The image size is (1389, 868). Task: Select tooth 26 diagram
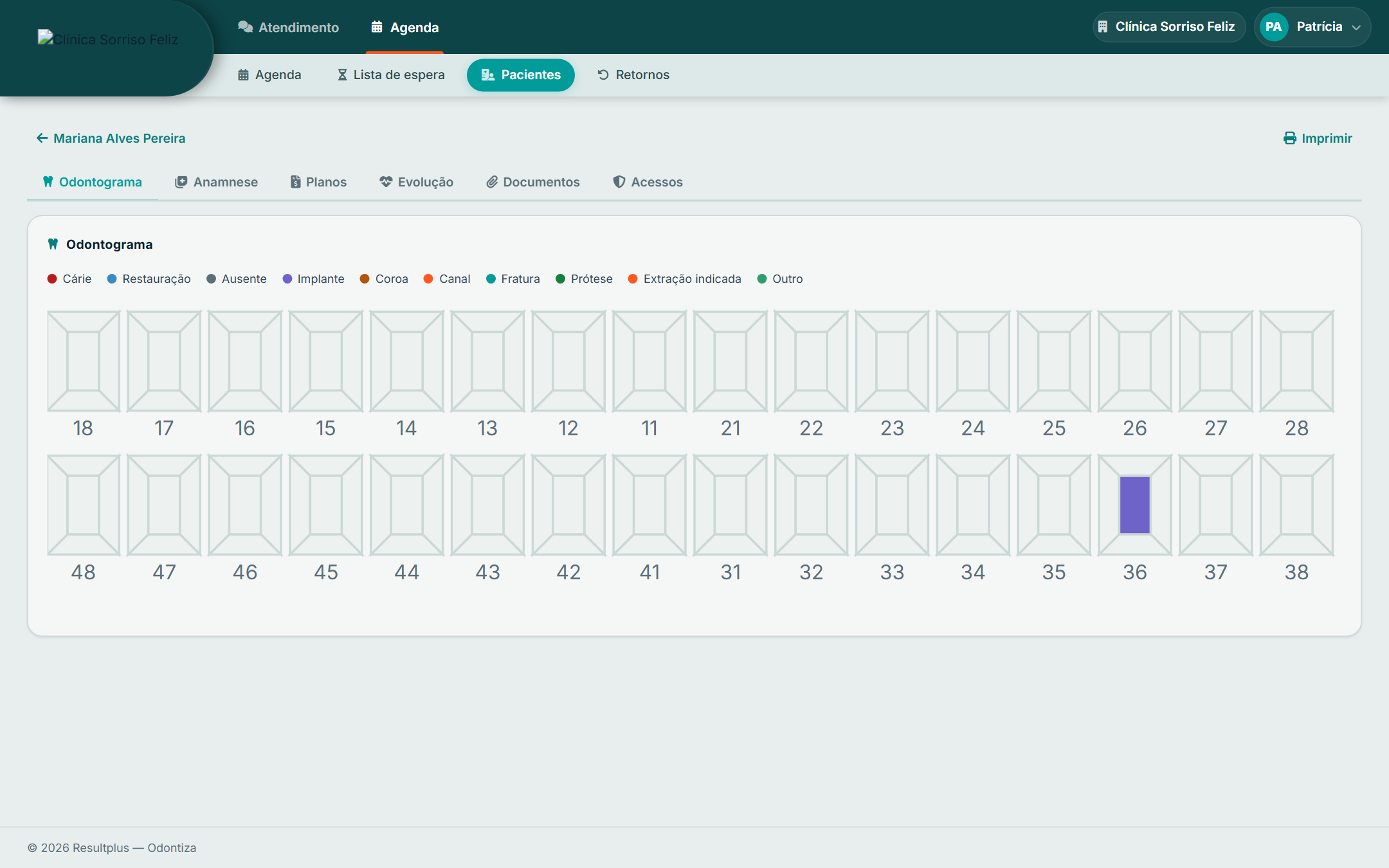[x=1135, y=361]
